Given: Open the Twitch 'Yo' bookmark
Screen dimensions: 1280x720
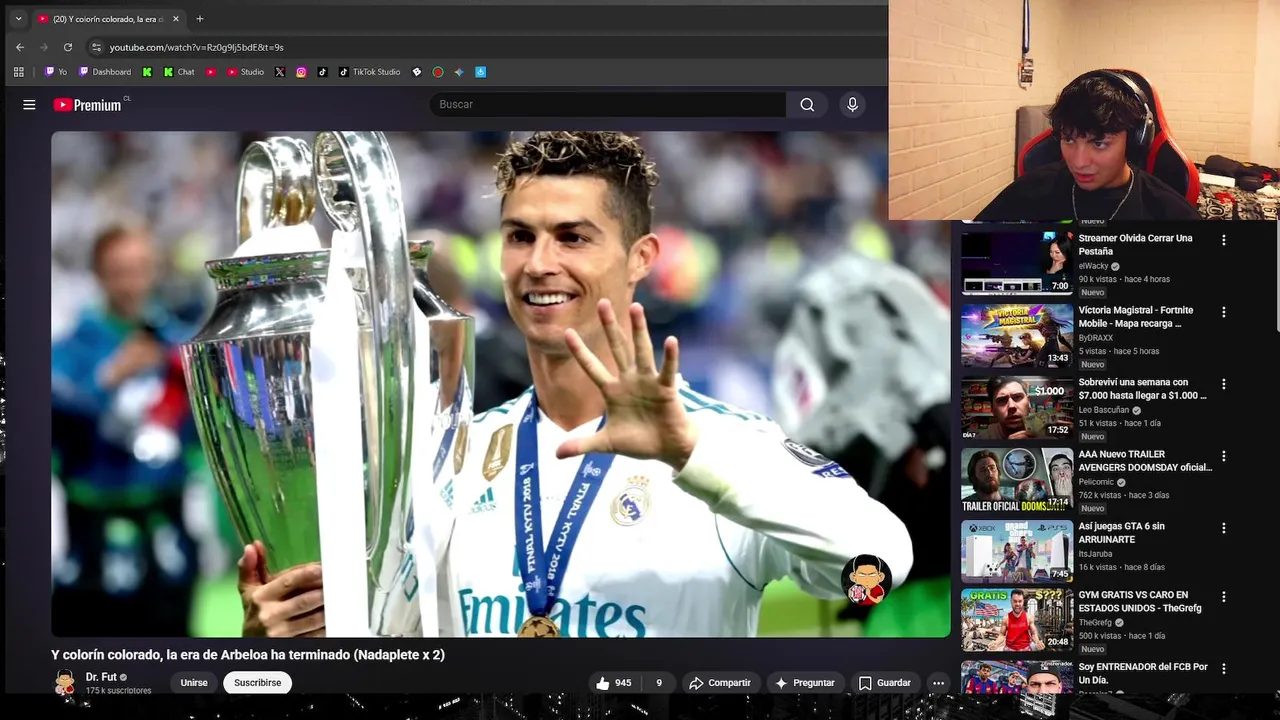Looking at the screenshot, I should click(x=56, y=72).
